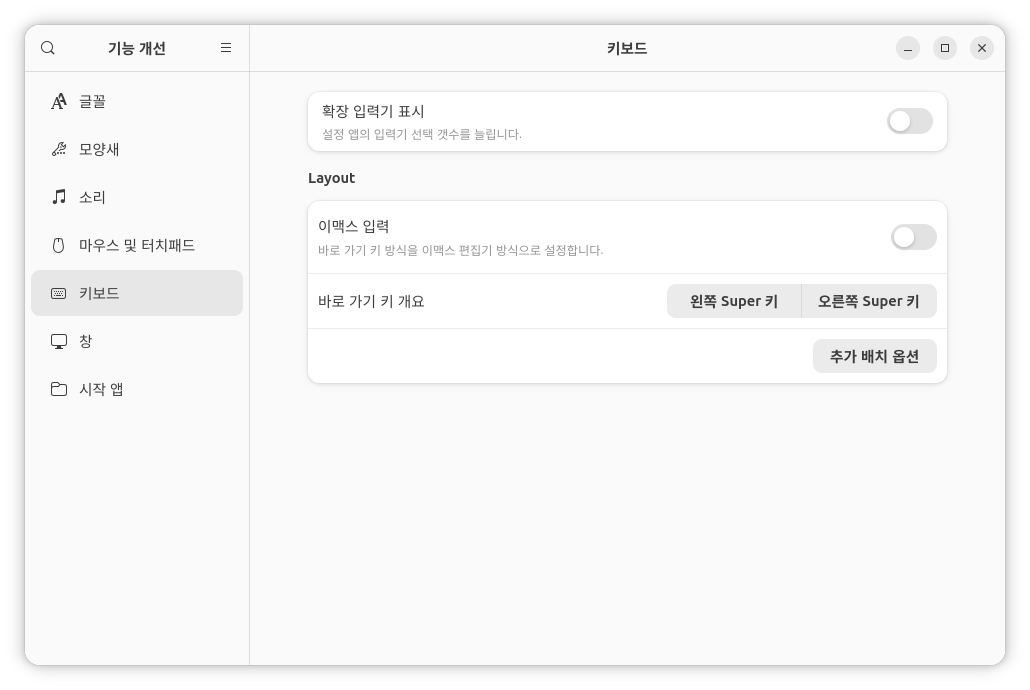
Task: Open the 모양새 appearance brush icon
Action: click(59, 149)
